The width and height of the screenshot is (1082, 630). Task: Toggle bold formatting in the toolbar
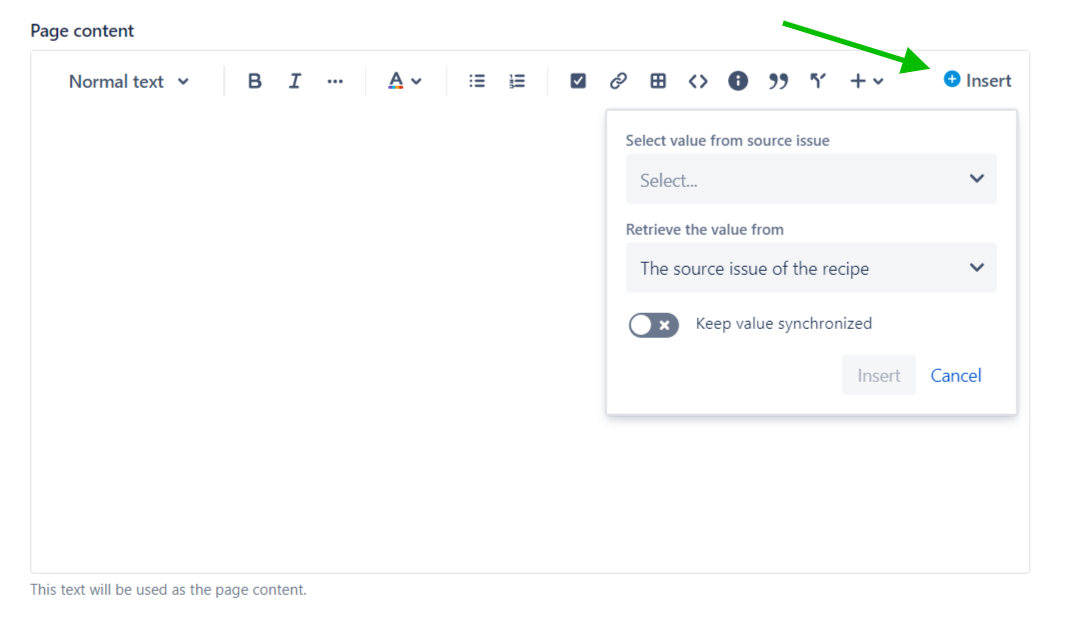254,81
